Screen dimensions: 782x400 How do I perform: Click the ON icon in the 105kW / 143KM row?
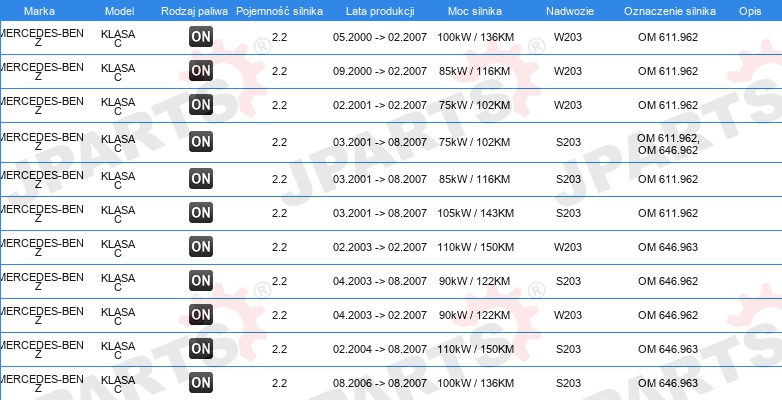click(201, 212)
